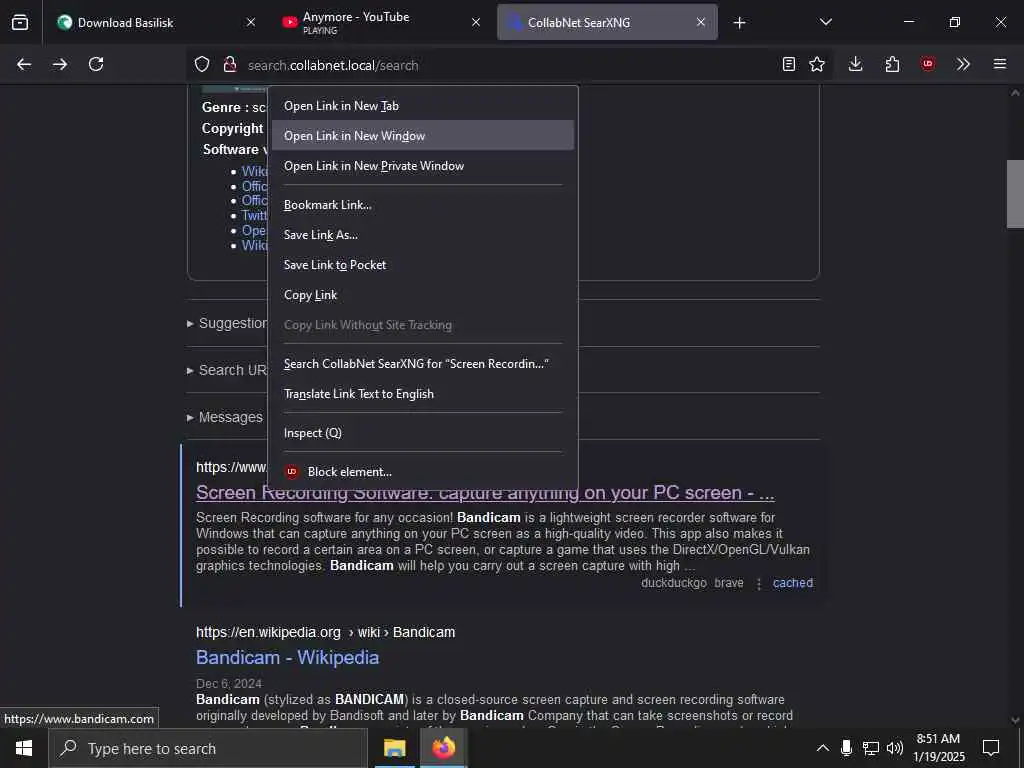Switch to the Anymore - YouTube tab

pos(382,22)
